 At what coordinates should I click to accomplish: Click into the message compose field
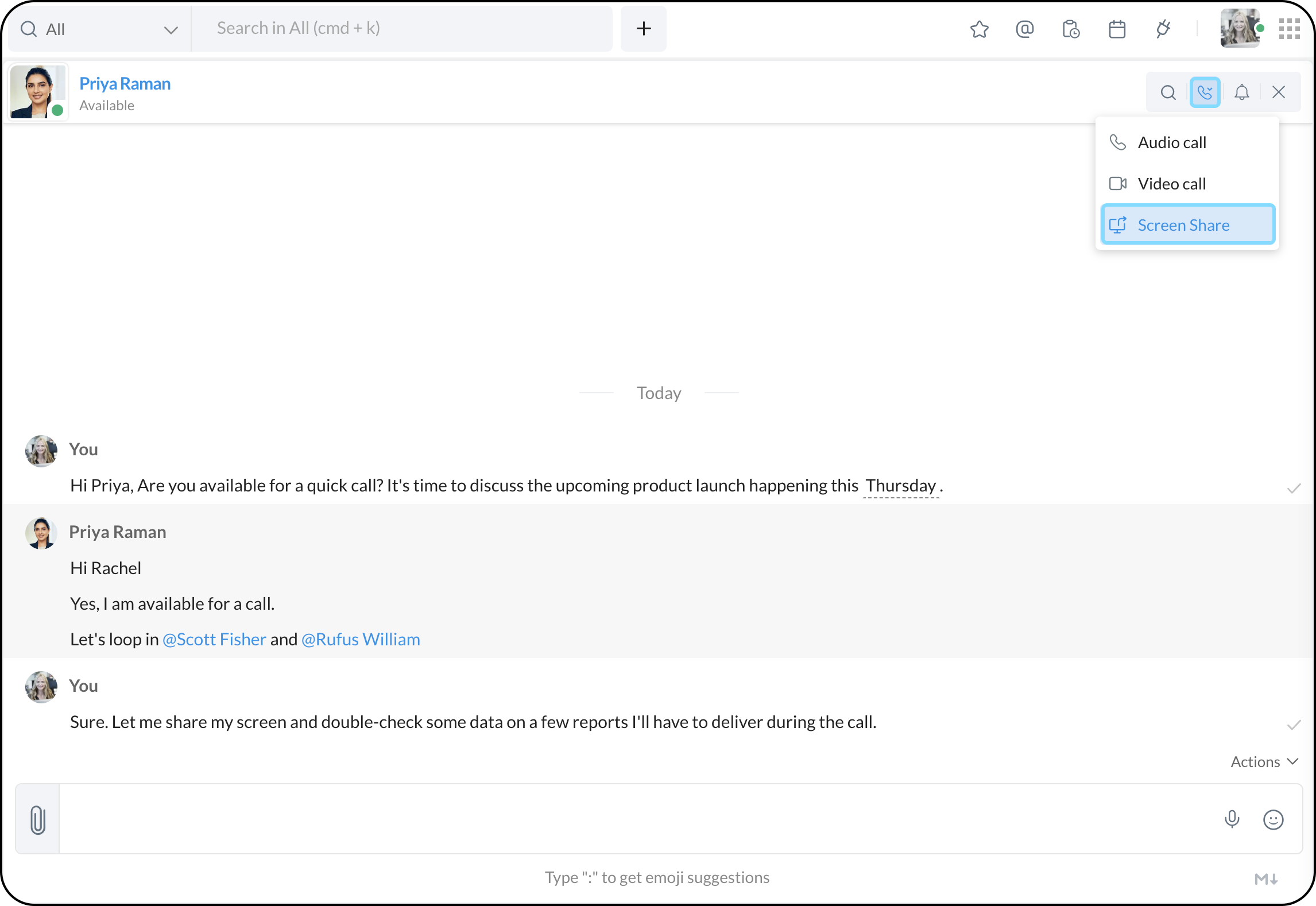point(632,819)
